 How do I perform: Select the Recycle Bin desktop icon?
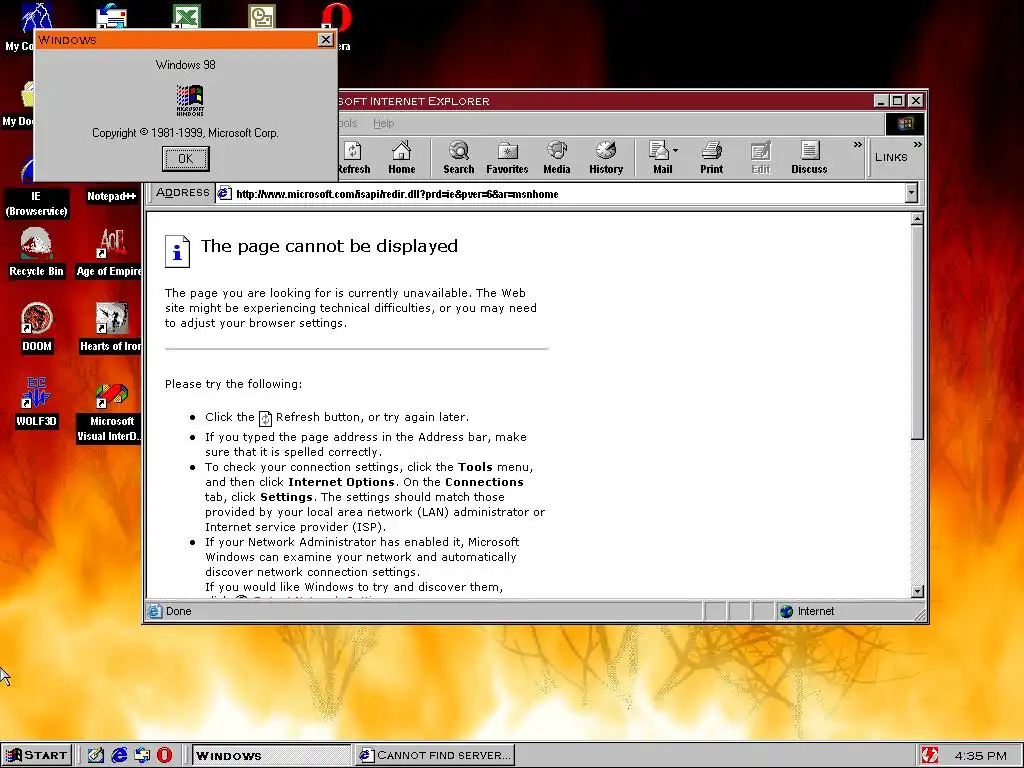[x=36, y=253]
